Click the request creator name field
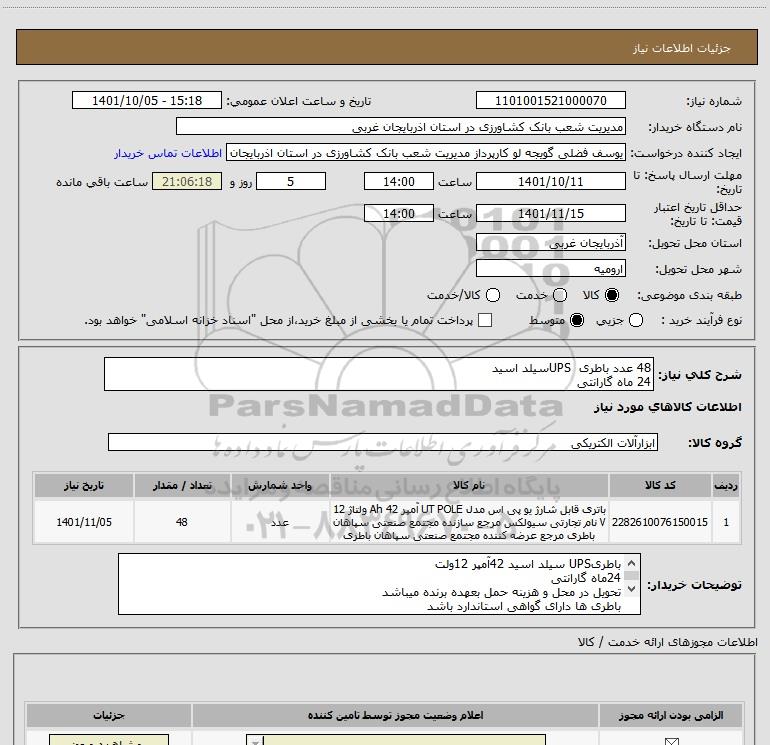Viewport: 770px width, 745px height. pyautogui.click(x=426, y=152)
